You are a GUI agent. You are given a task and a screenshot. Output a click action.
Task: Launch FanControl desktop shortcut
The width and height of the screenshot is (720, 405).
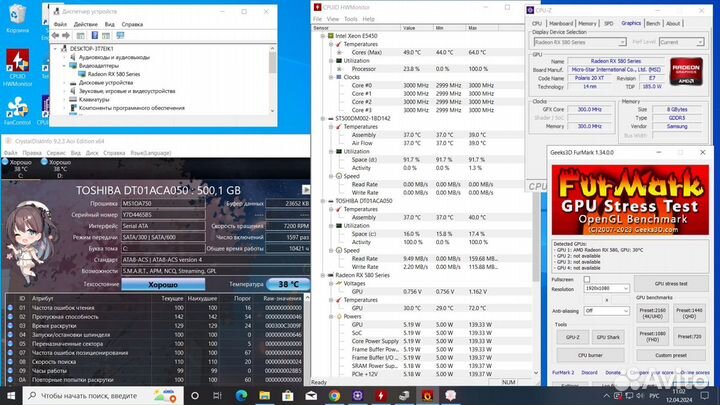click(x=17, y=111)
